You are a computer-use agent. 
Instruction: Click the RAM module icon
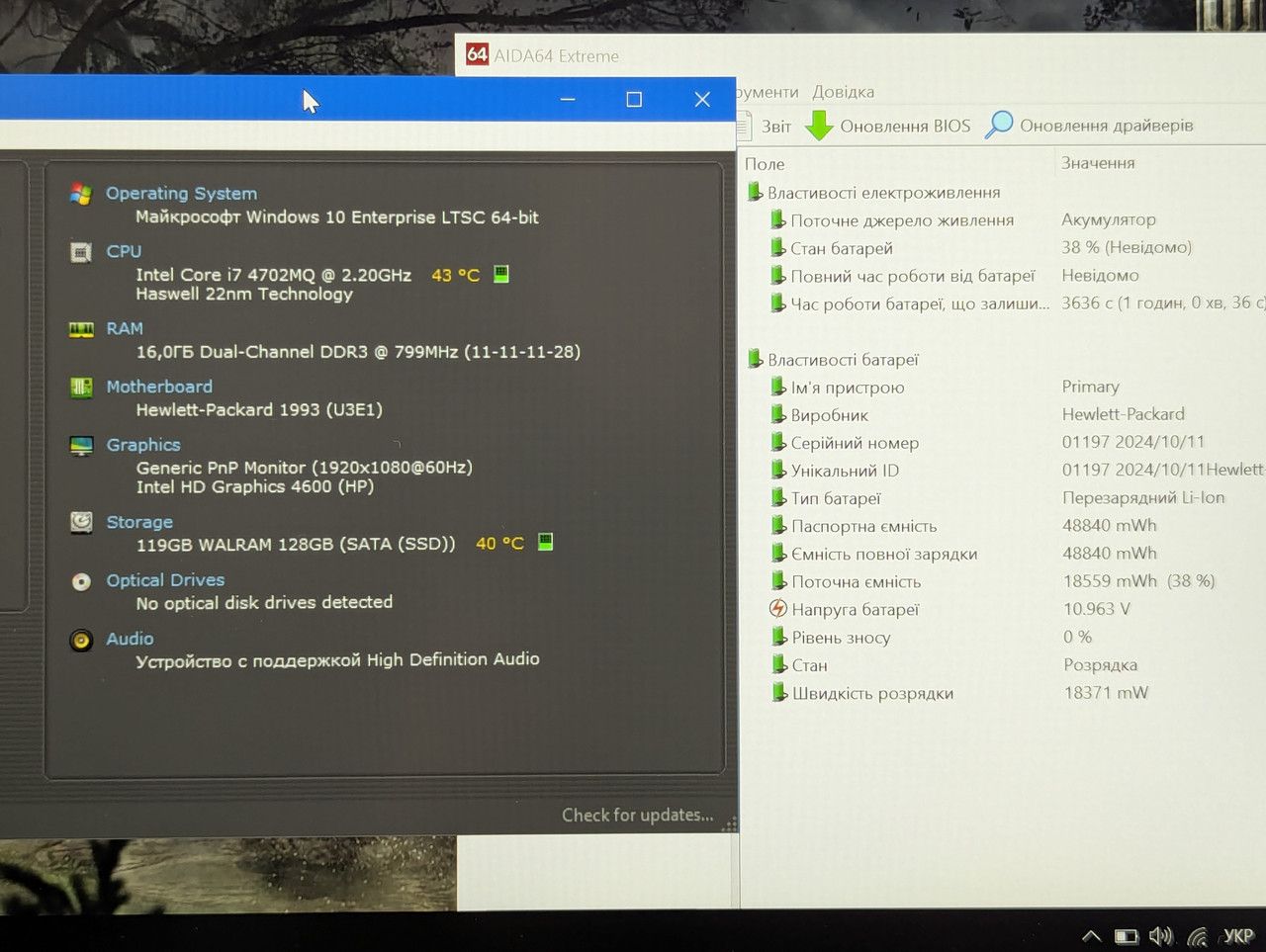[x=81, y=329]
